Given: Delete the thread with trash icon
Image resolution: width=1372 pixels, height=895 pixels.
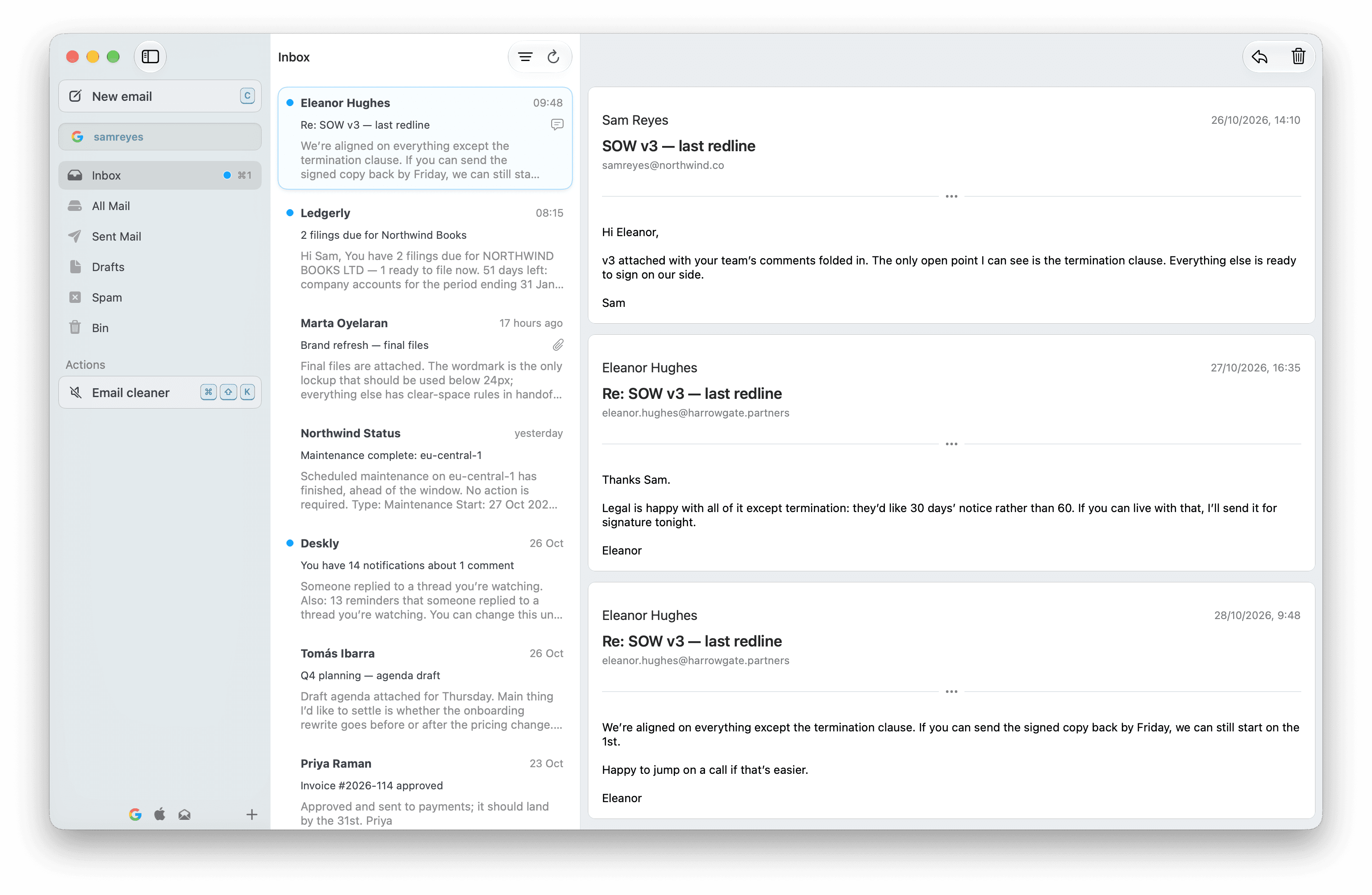Looking at the screenshot, I should tap(1298, 57).
